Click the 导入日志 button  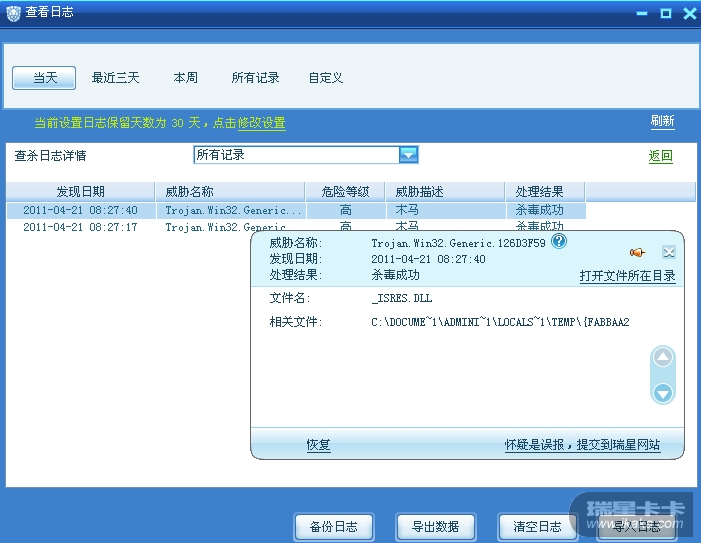point(637,527)
